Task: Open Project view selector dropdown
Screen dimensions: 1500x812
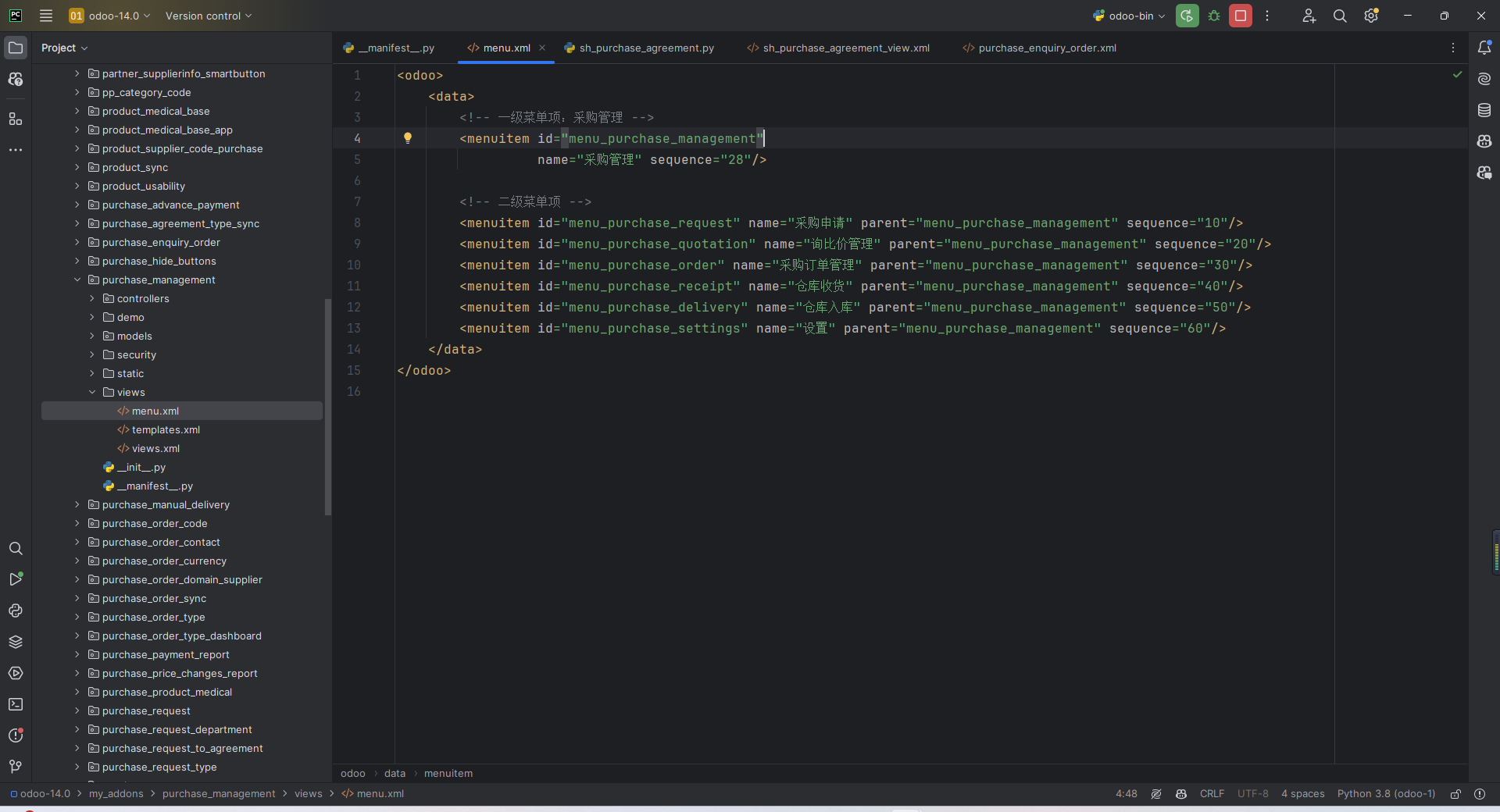Action: [x=65, y=48]
